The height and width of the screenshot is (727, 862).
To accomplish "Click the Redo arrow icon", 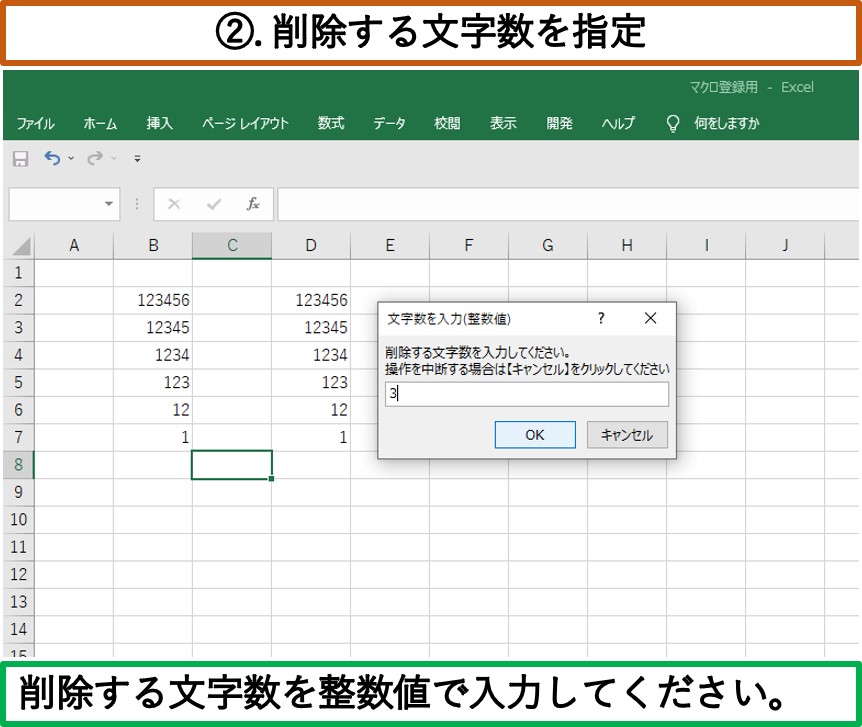I will (x=95, y=159).
